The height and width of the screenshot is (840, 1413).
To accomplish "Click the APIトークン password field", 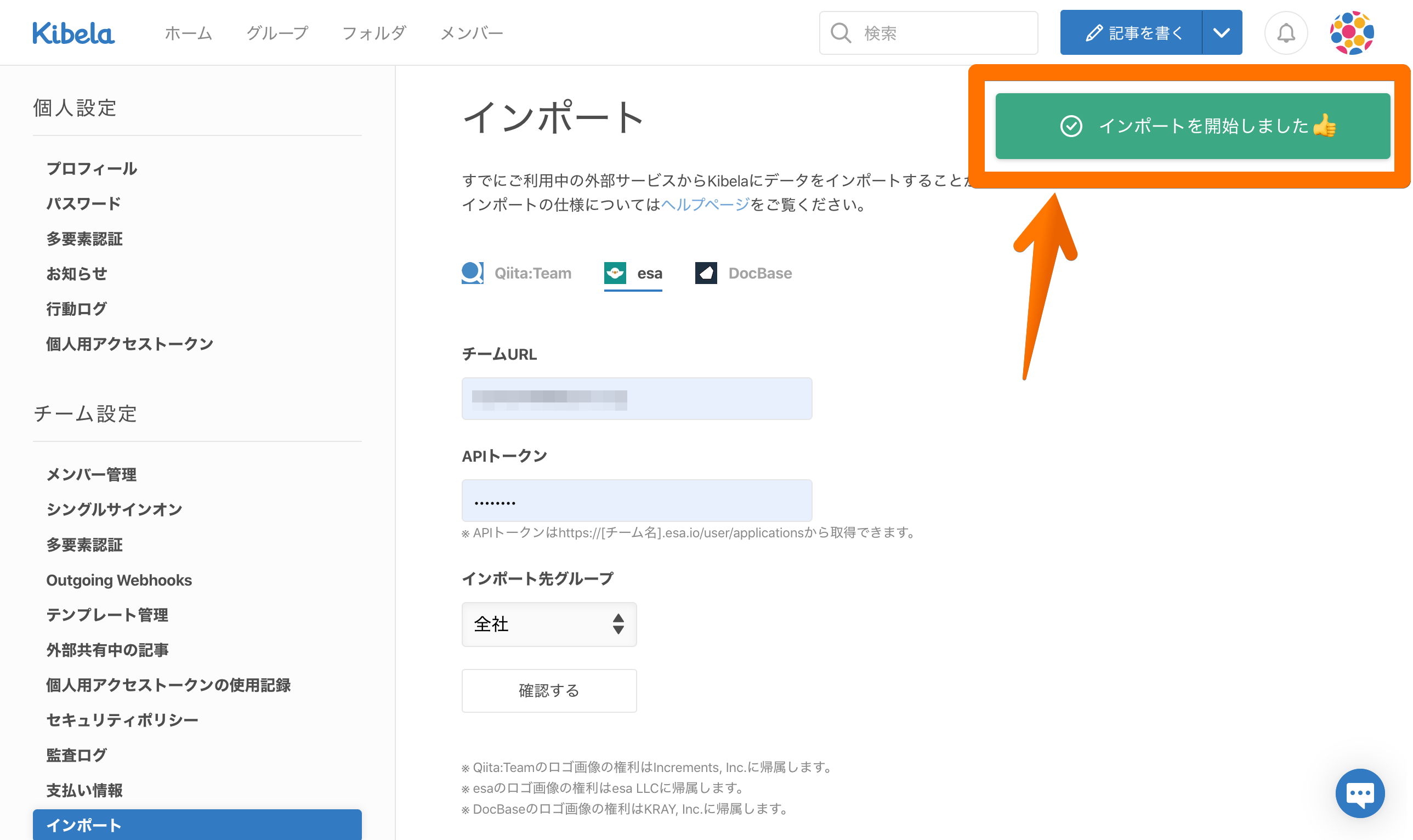I will (x=636, y=501).
